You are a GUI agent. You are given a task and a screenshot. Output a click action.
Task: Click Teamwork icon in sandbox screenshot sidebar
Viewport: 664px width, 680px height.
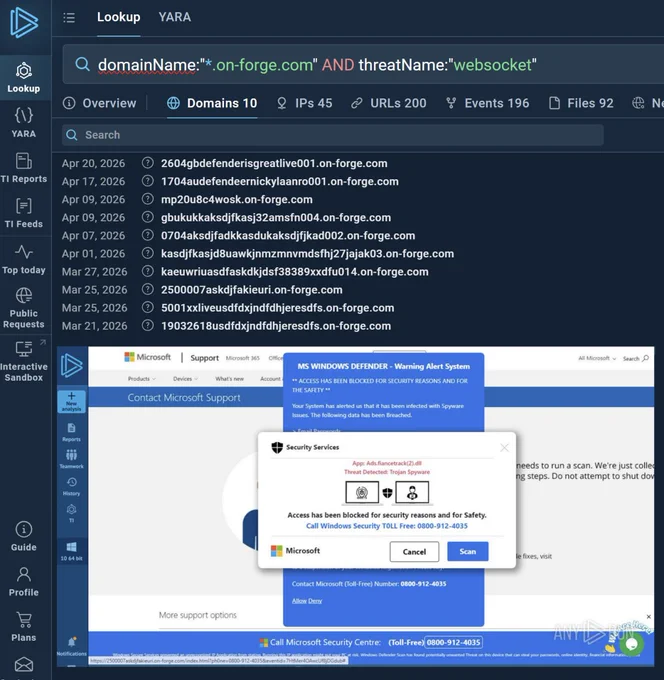(x=72, y=459)
